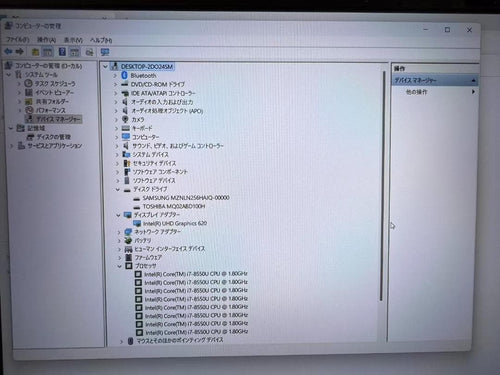Click 他の操作 in the actions pane
This screenshot has width=500, height=375.
tap(417, 92)
